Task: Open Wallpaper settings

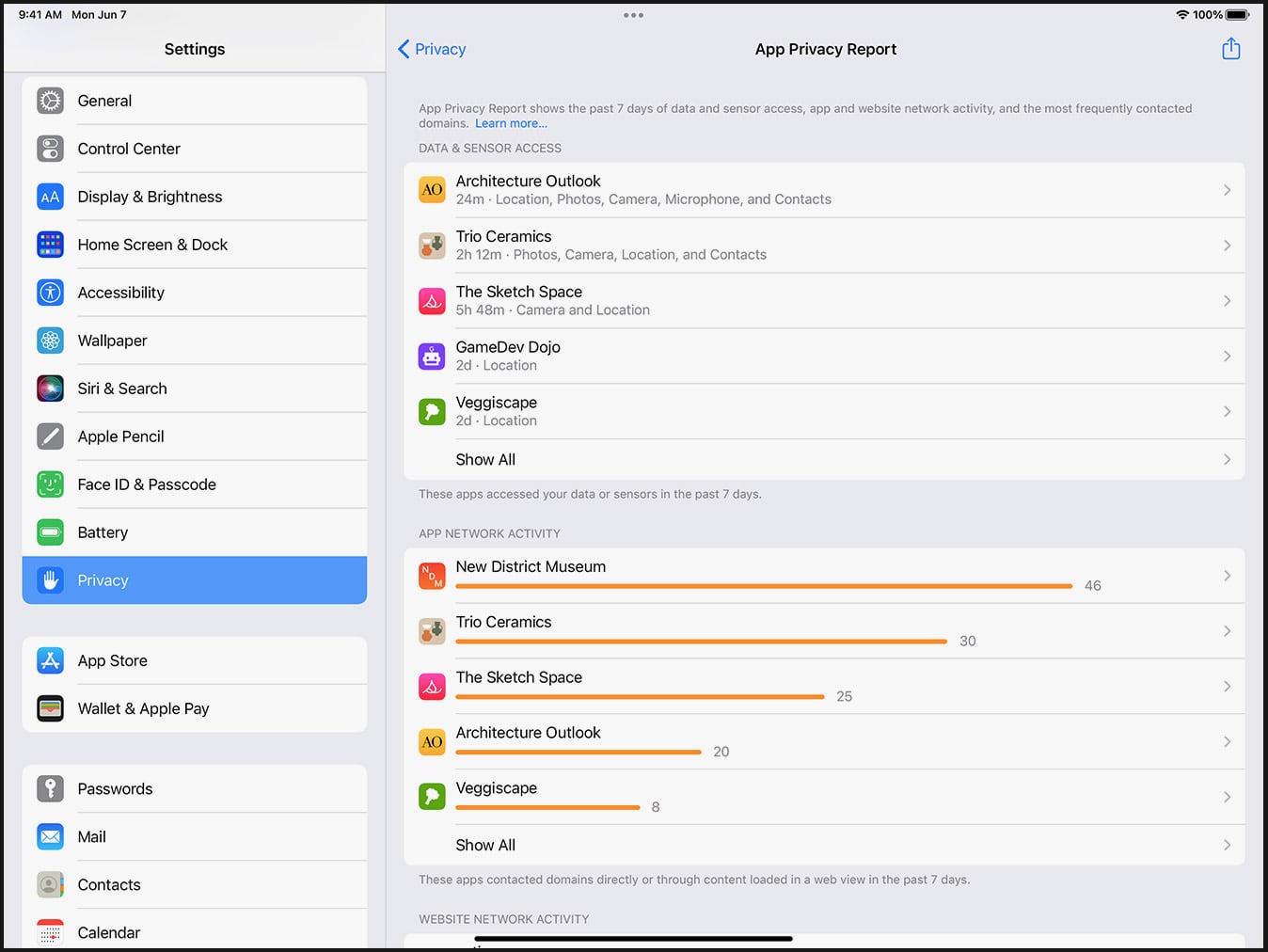Action: coord(195,341)
